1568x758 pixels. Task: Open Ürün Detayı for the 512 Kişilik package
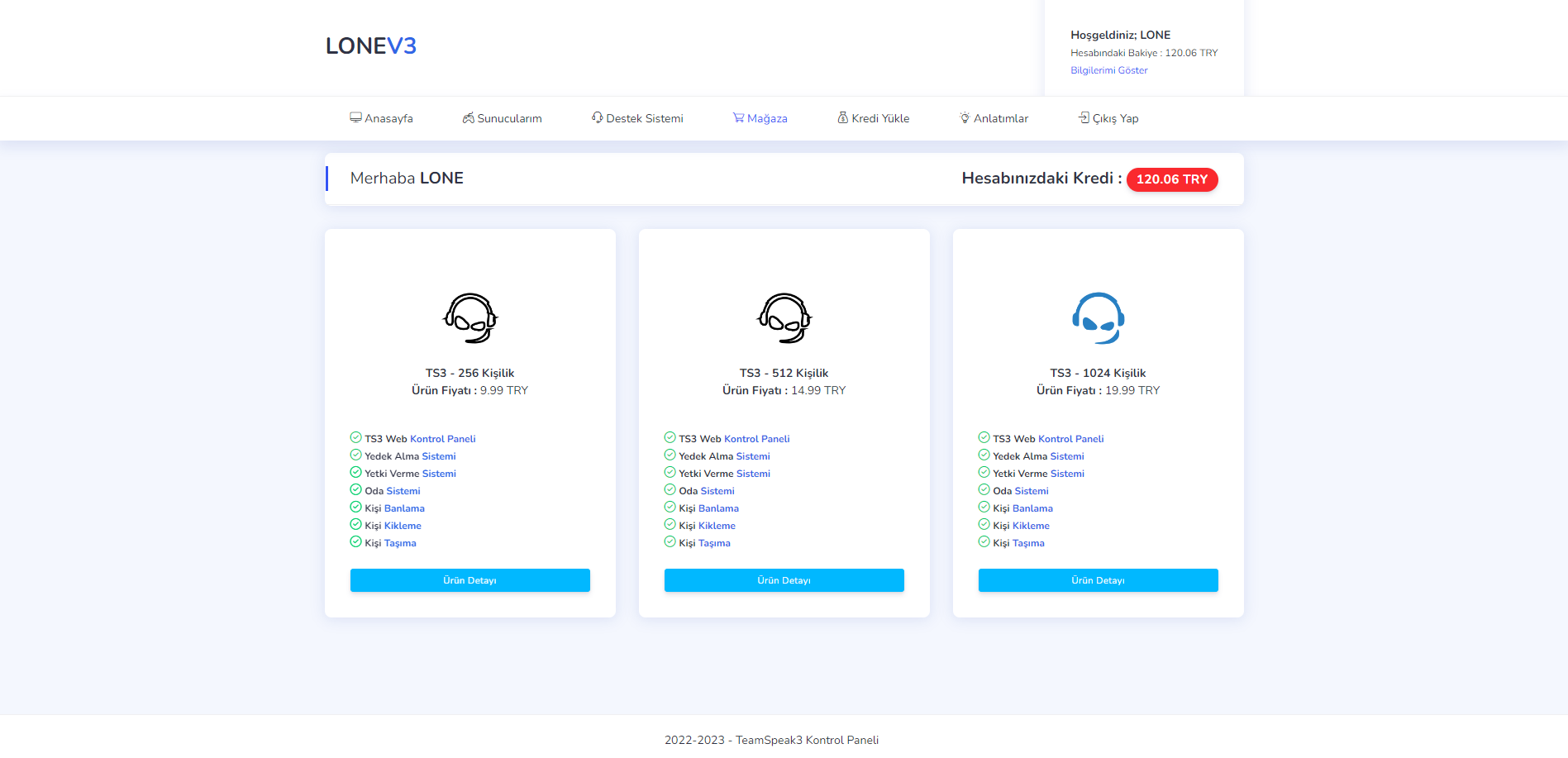click(784, 580)
